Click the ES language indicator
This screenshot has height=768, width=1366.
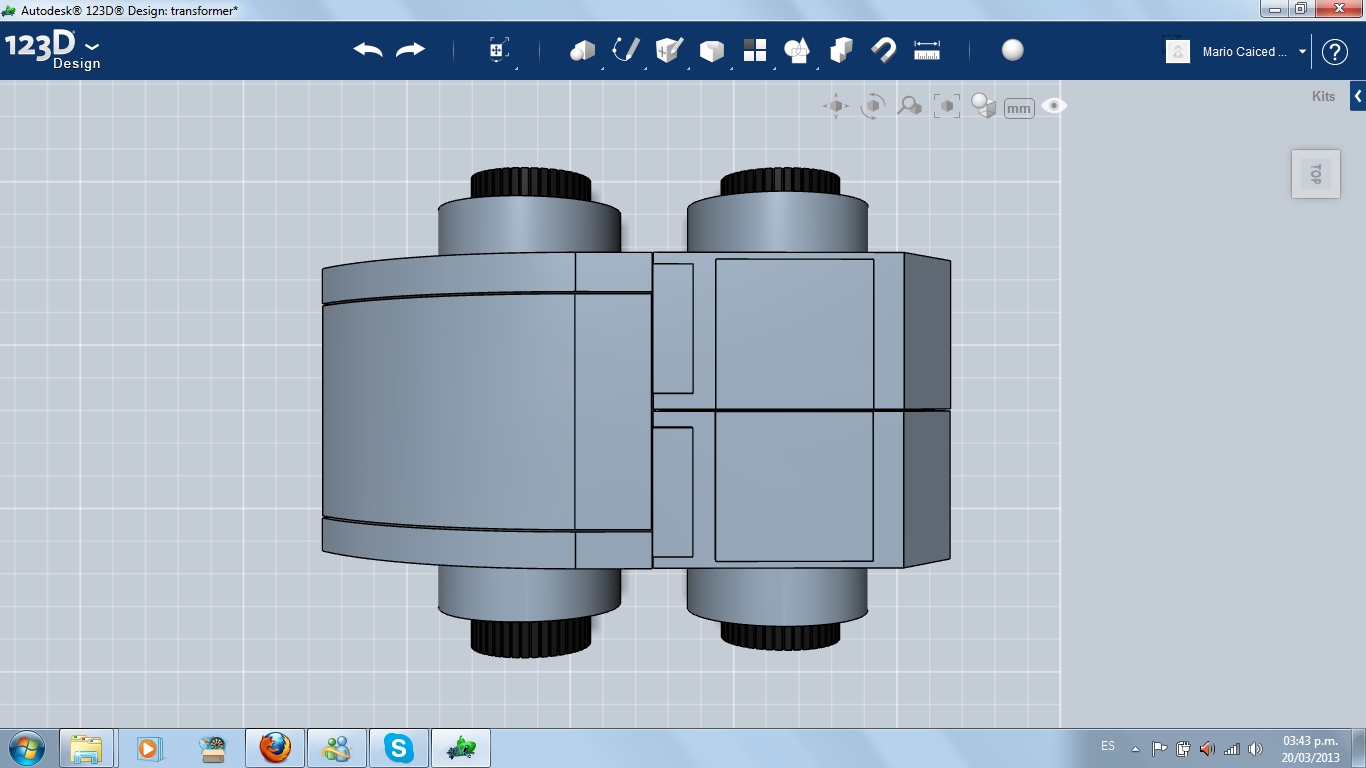1108,746
